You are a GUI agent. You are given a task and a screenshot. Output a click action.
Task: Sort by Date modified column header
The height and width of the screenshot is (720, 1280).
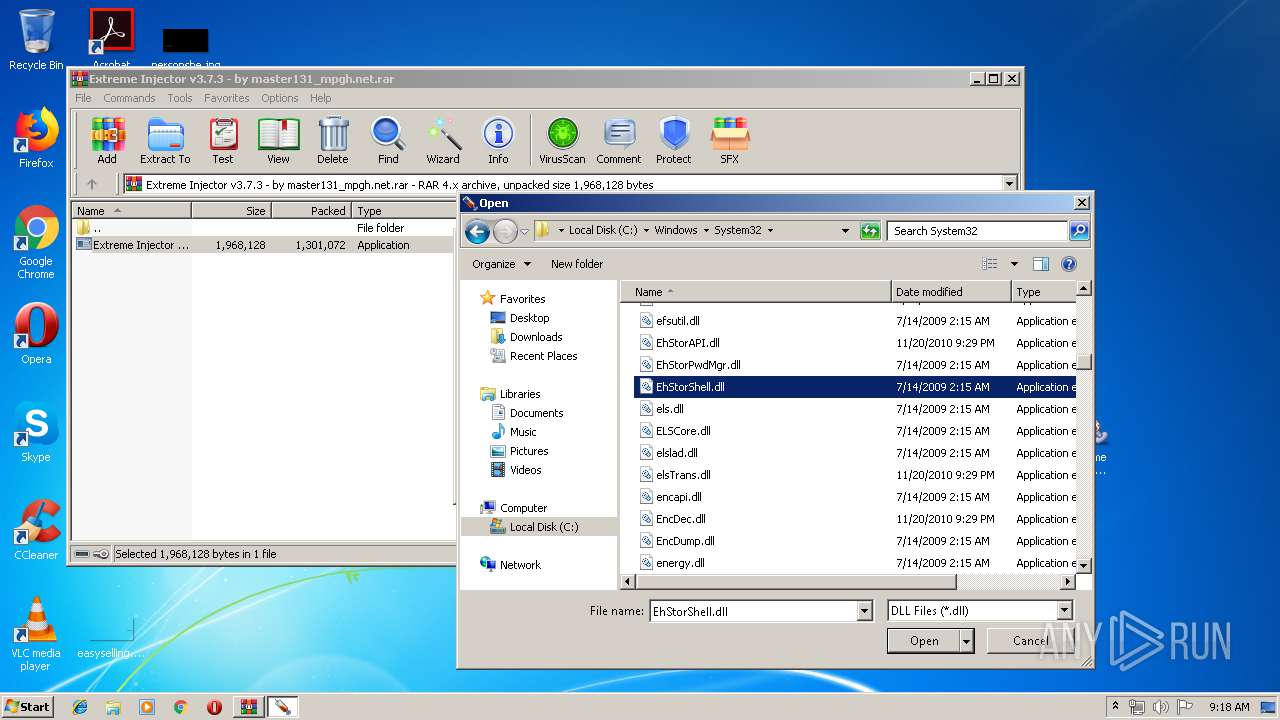pyautogui.click(x=951, y=292)
